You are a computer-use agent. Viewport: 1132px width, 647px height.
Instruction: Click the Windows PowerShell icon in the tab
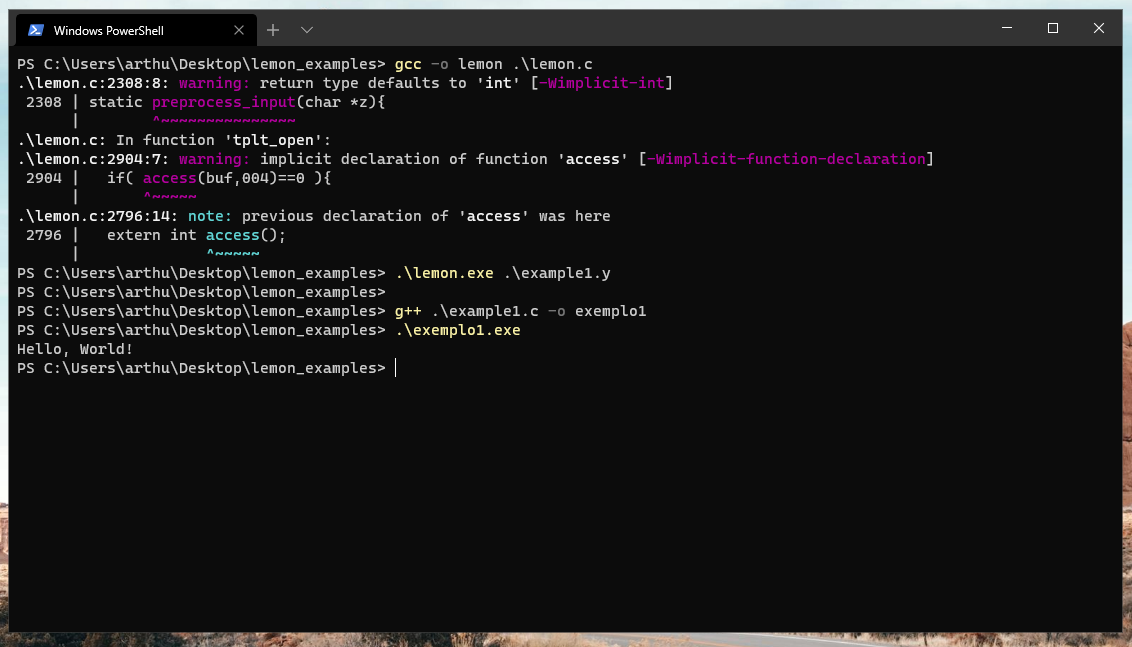(36, 29)
